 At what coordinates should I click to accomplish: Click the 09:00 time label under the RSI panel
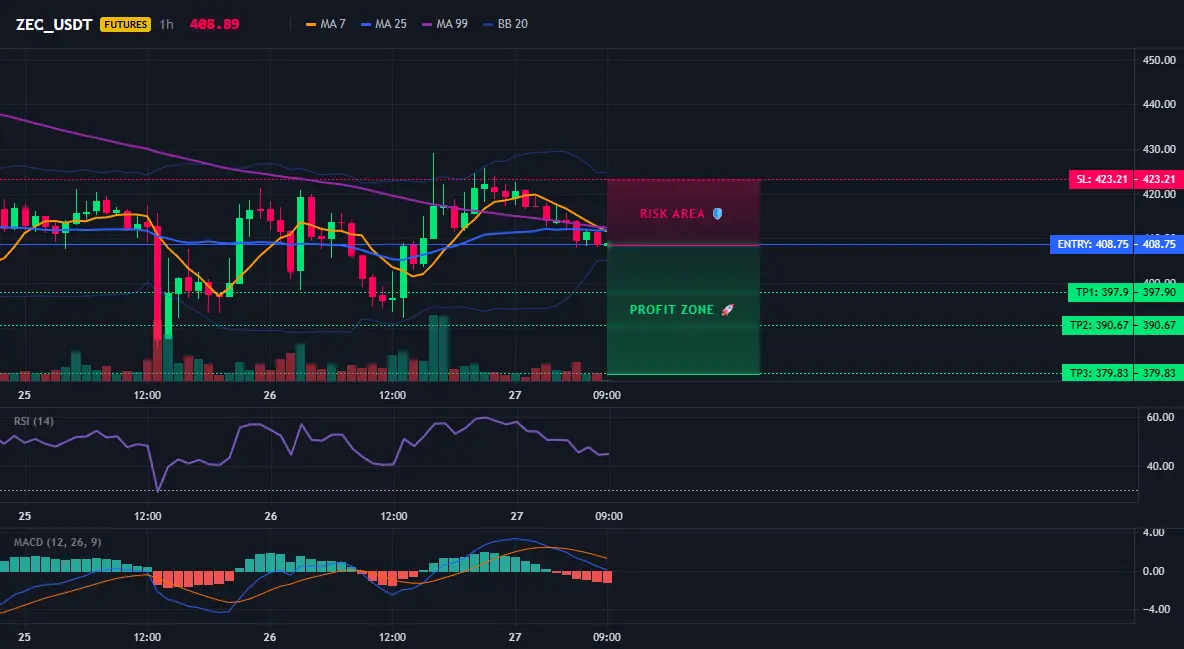click(609, 516)
